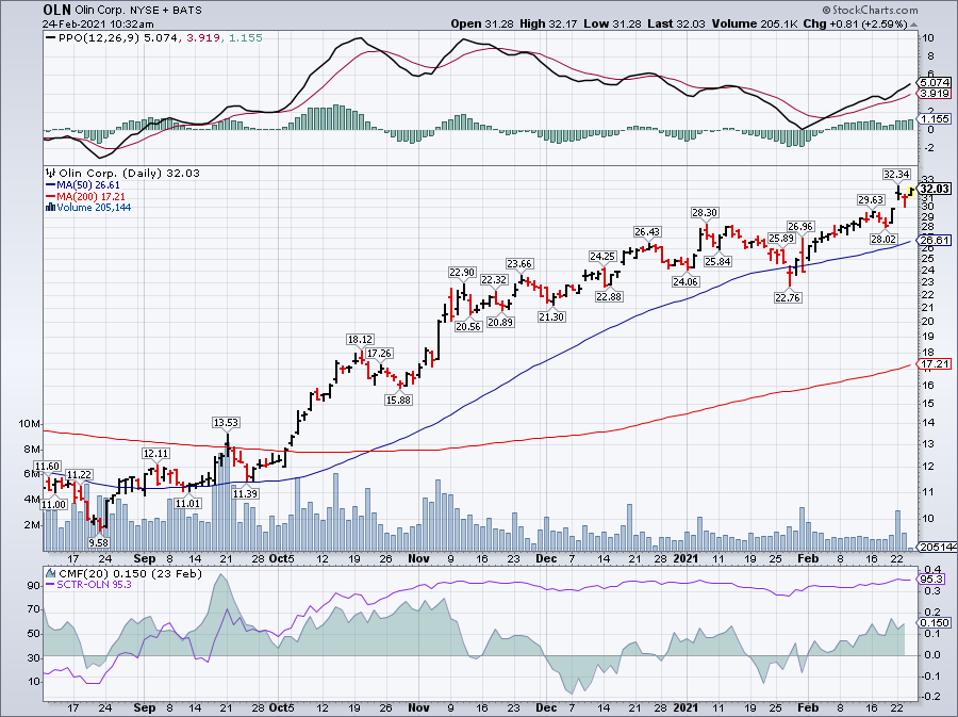Click the 22.88 price label

[x=609, y=296]
